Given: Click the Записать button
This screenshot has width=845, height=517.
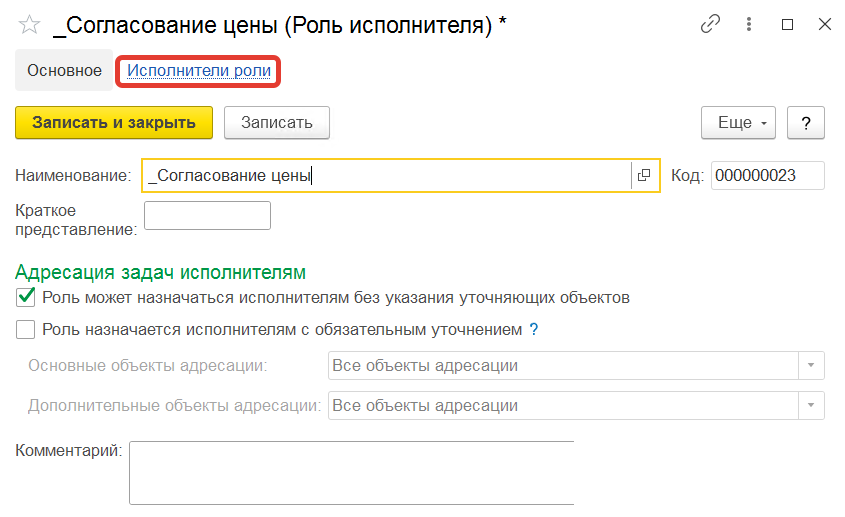Looking at the screenshot, I should 276,123.
